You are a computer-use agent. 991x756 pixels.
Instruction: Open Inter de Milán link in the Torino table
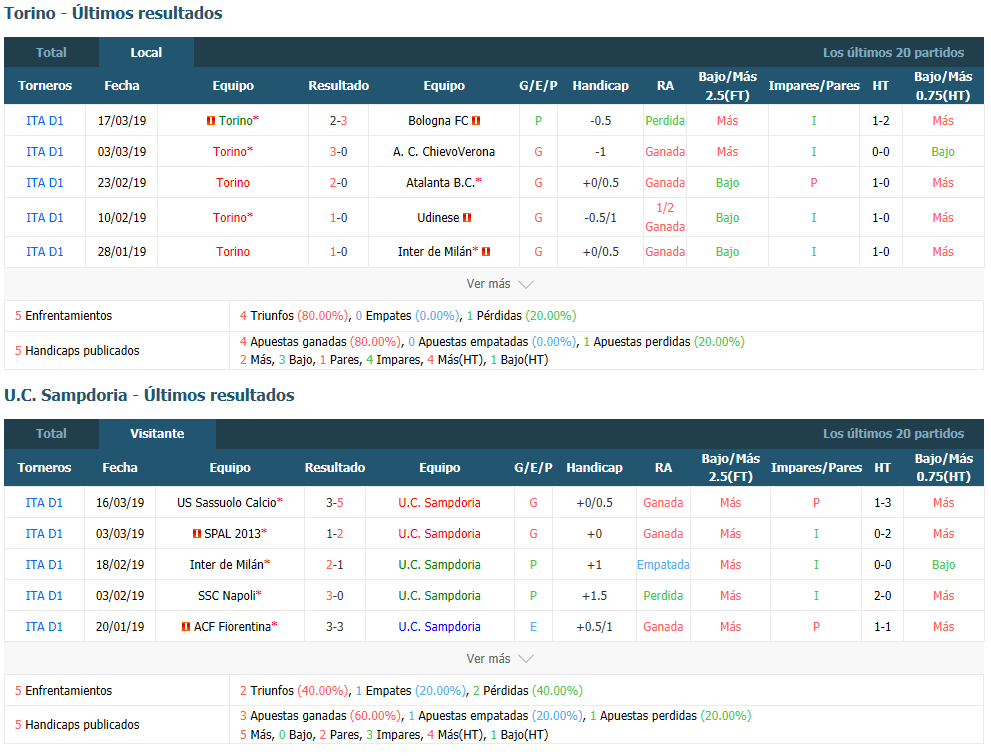pyautogui.click(x=435, y=252)
